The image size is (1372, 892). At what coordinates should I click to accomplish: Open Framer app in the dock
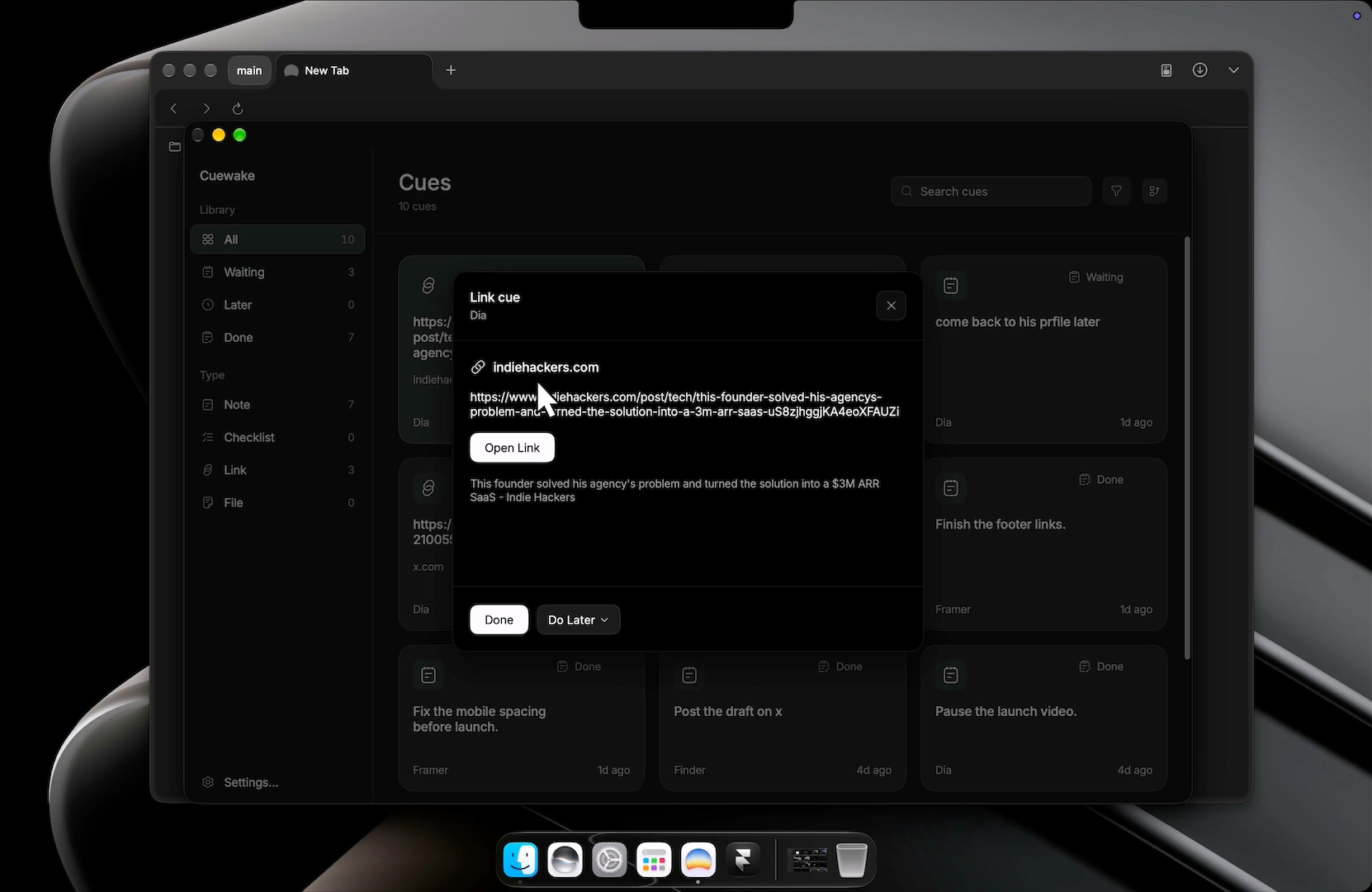pos(742,860)
